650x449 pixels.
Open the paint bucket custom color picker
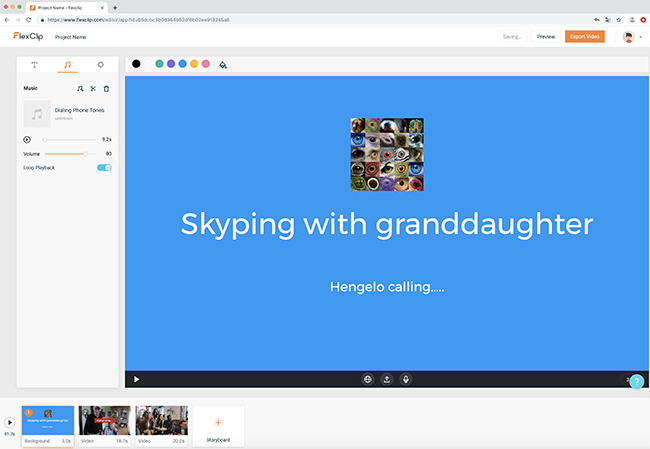tap(223, 65)
